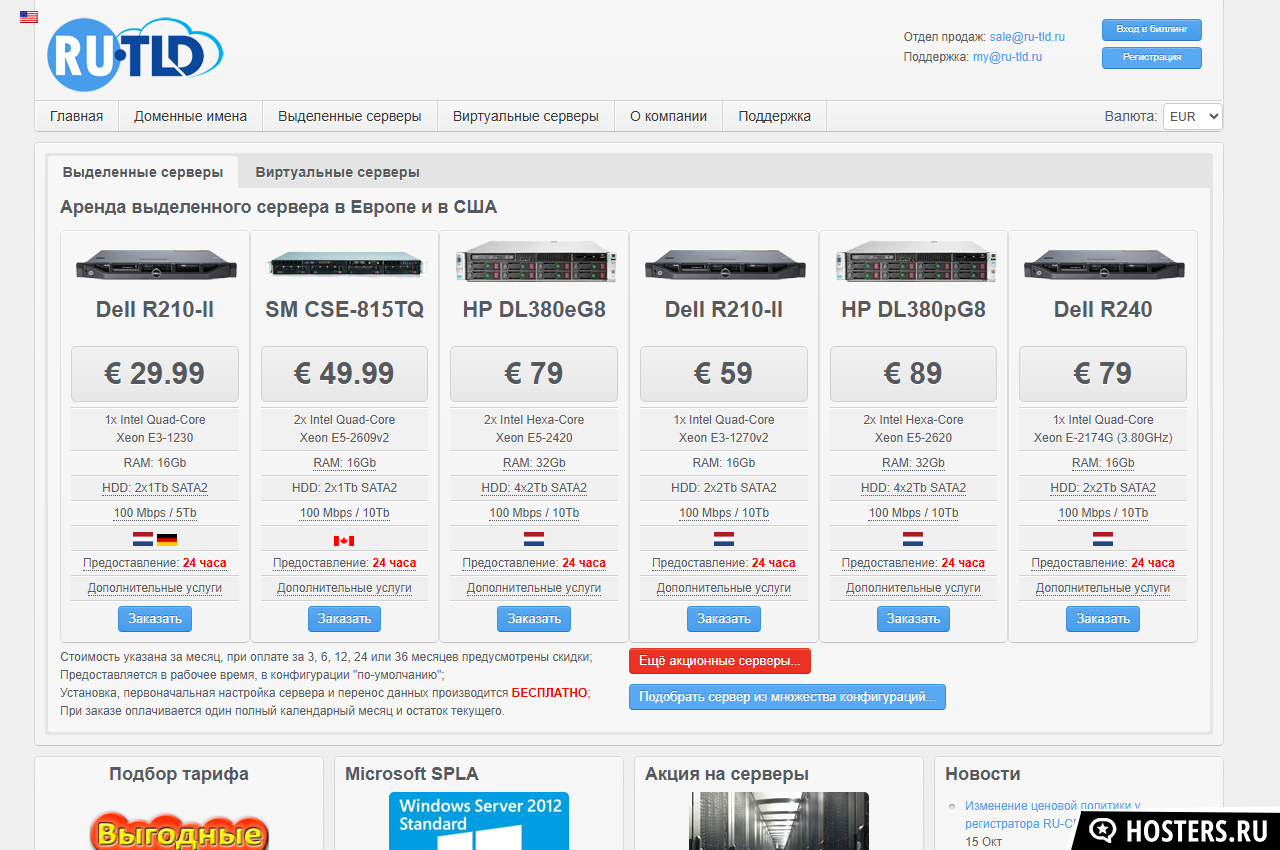Expand Дополнительные услуги under Dell R240
Screen dimensions: 1280x850
point(1102,588)
